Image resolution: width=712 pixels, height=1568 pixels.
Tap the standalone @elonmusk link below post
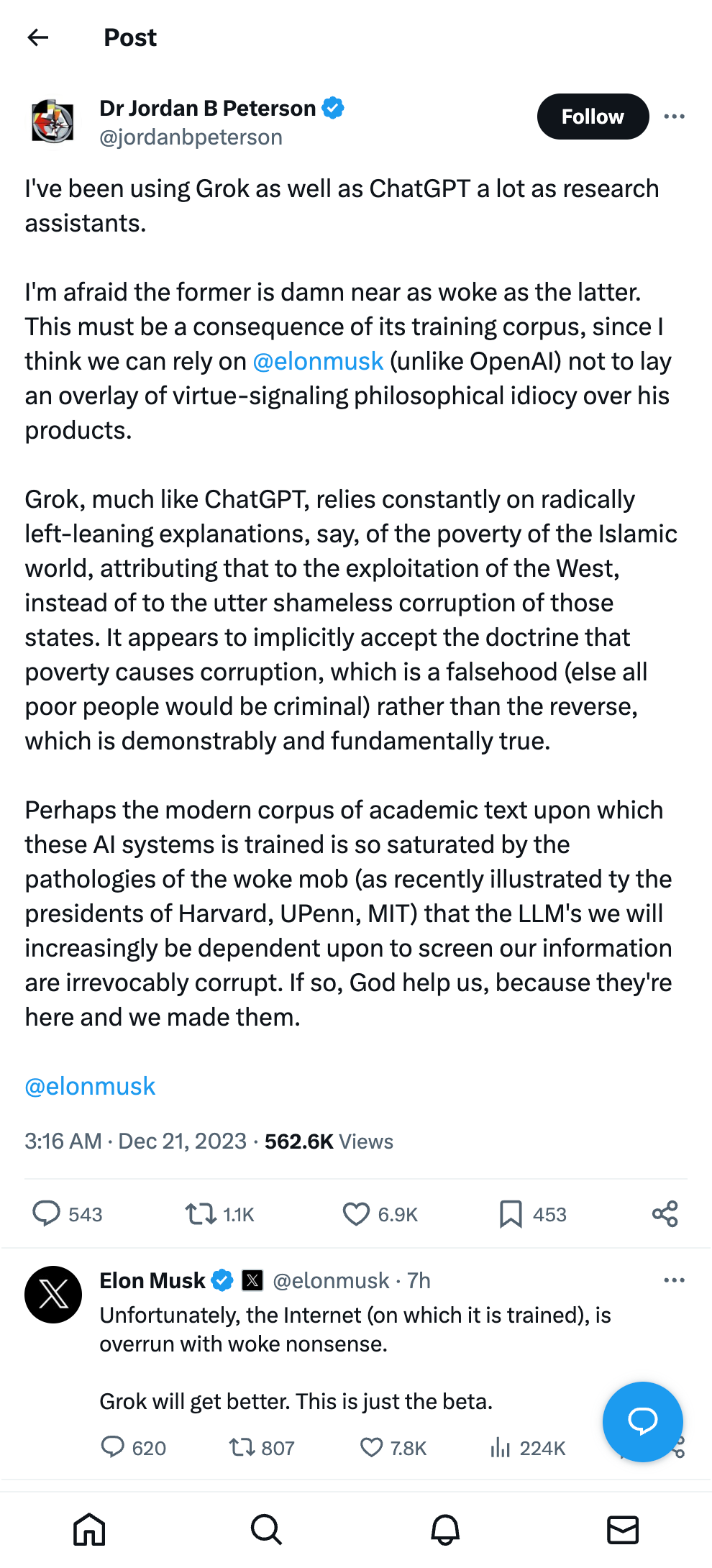90,1086
